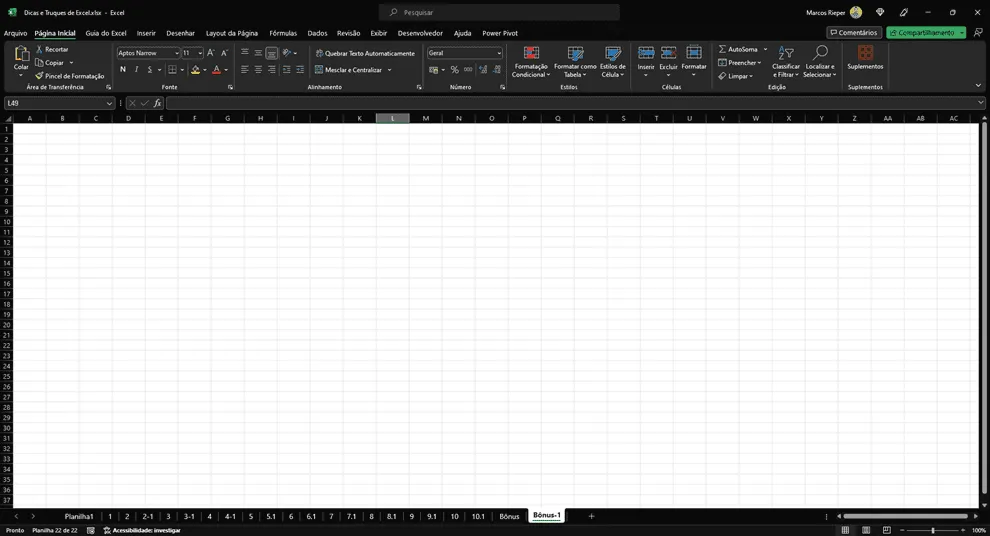Toggle bold N formatting

[122, 70]
